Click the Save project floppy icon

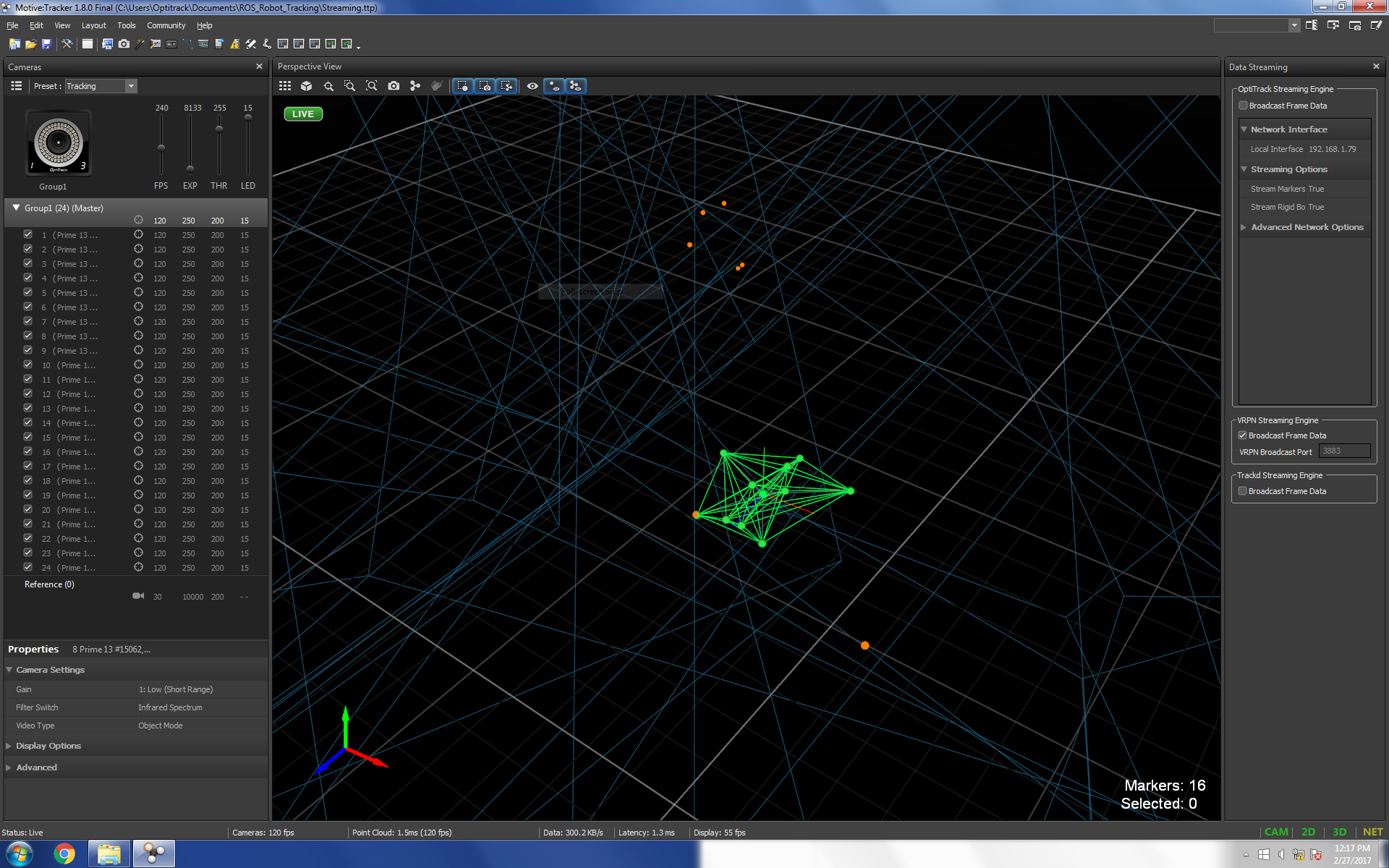(x=46, y=44)
